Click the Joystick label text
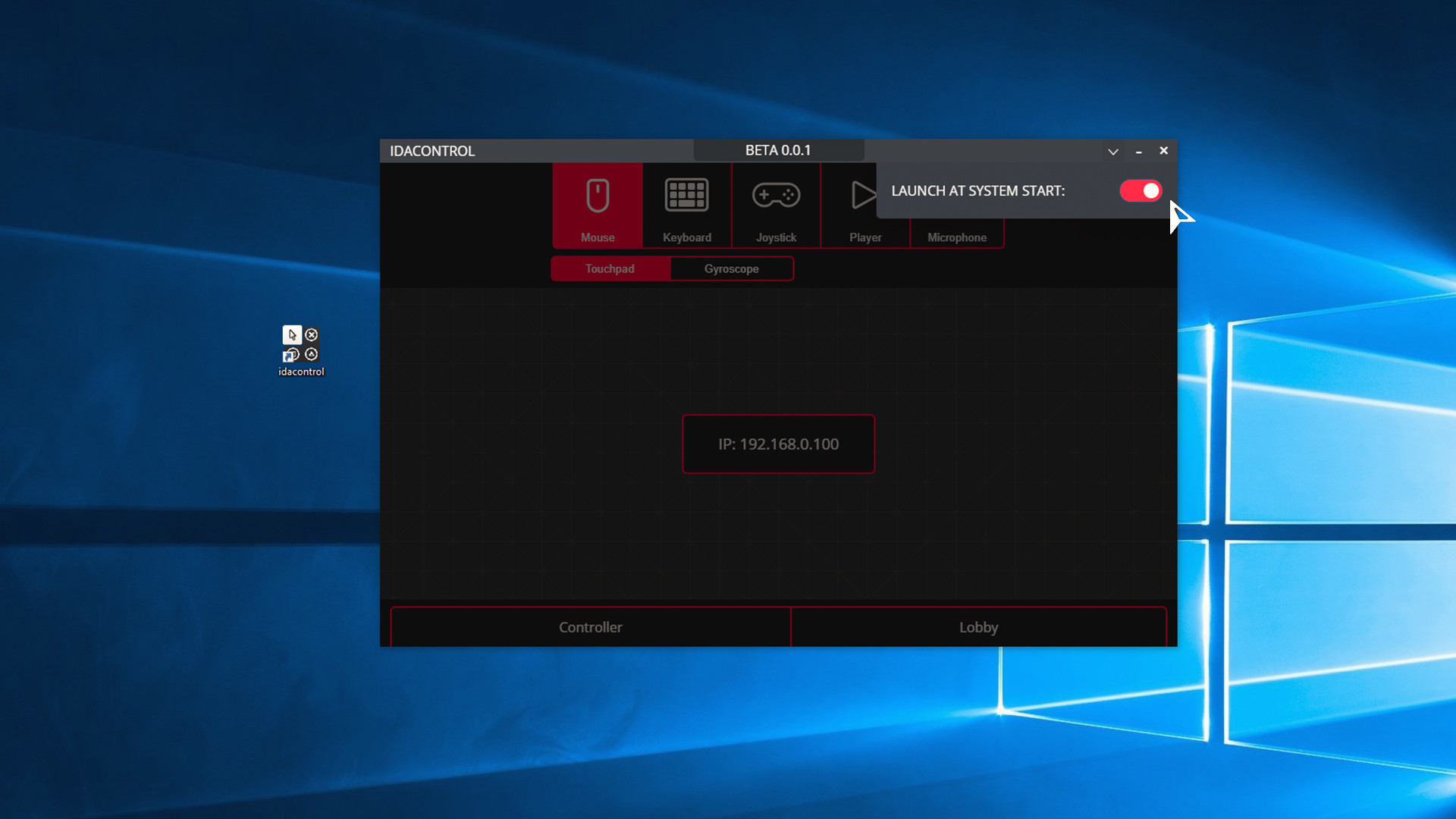 coord(776,237)
